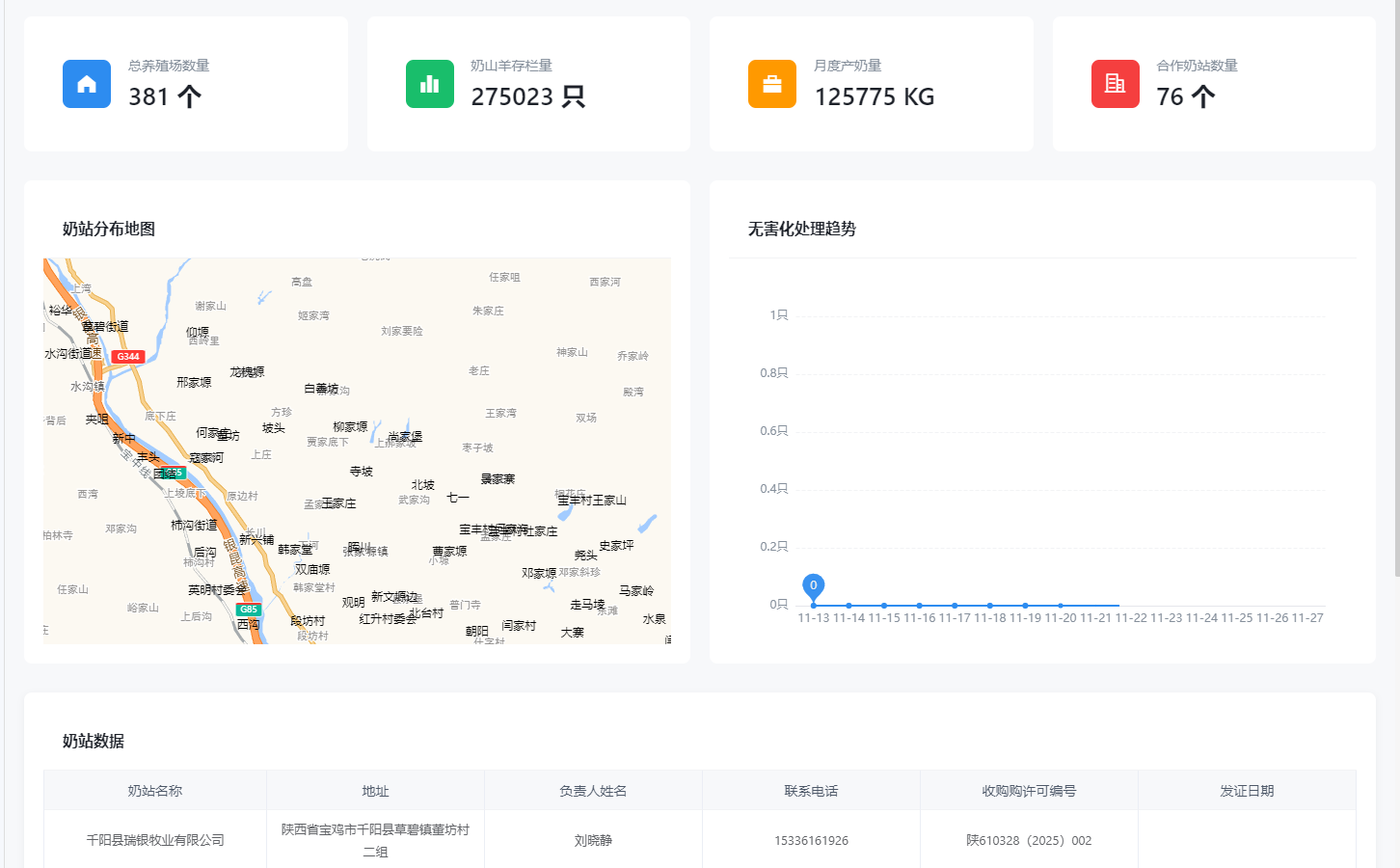Click the green G85 highway badge near 西沟
The image size is (1400, 868).
click(249, 610)
